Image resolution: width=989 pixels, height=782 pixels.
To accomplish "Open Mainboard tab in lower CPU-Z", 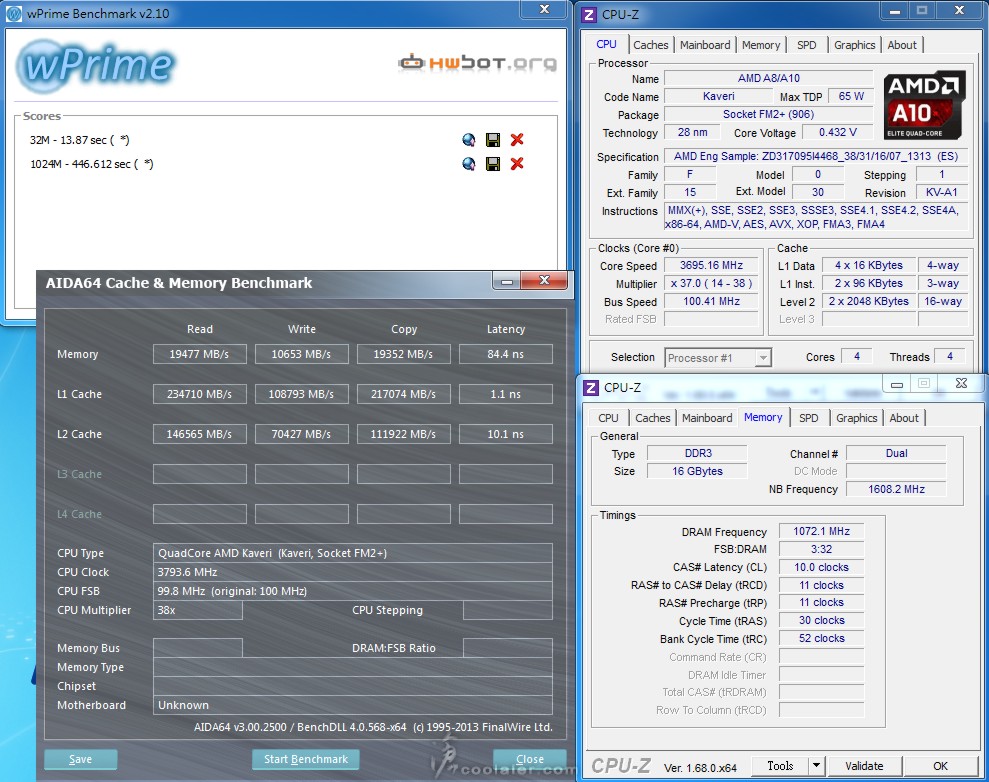I will tap(706, 418).
